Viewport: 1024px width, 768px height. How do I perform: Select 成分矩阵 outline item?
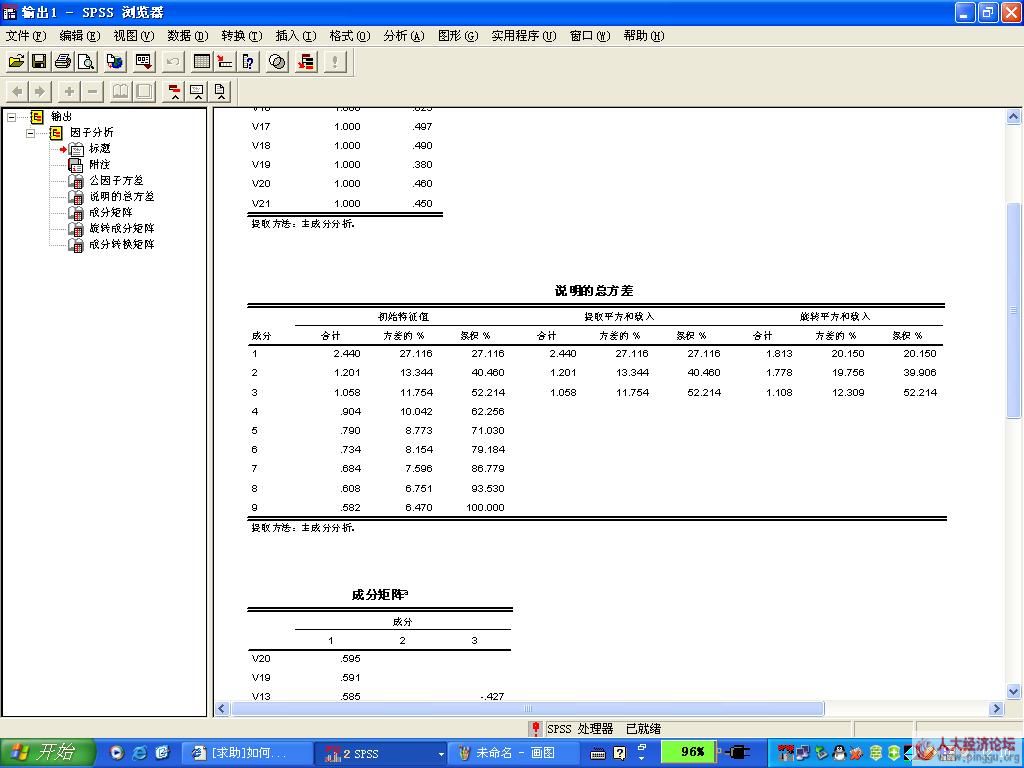(111, 212)
